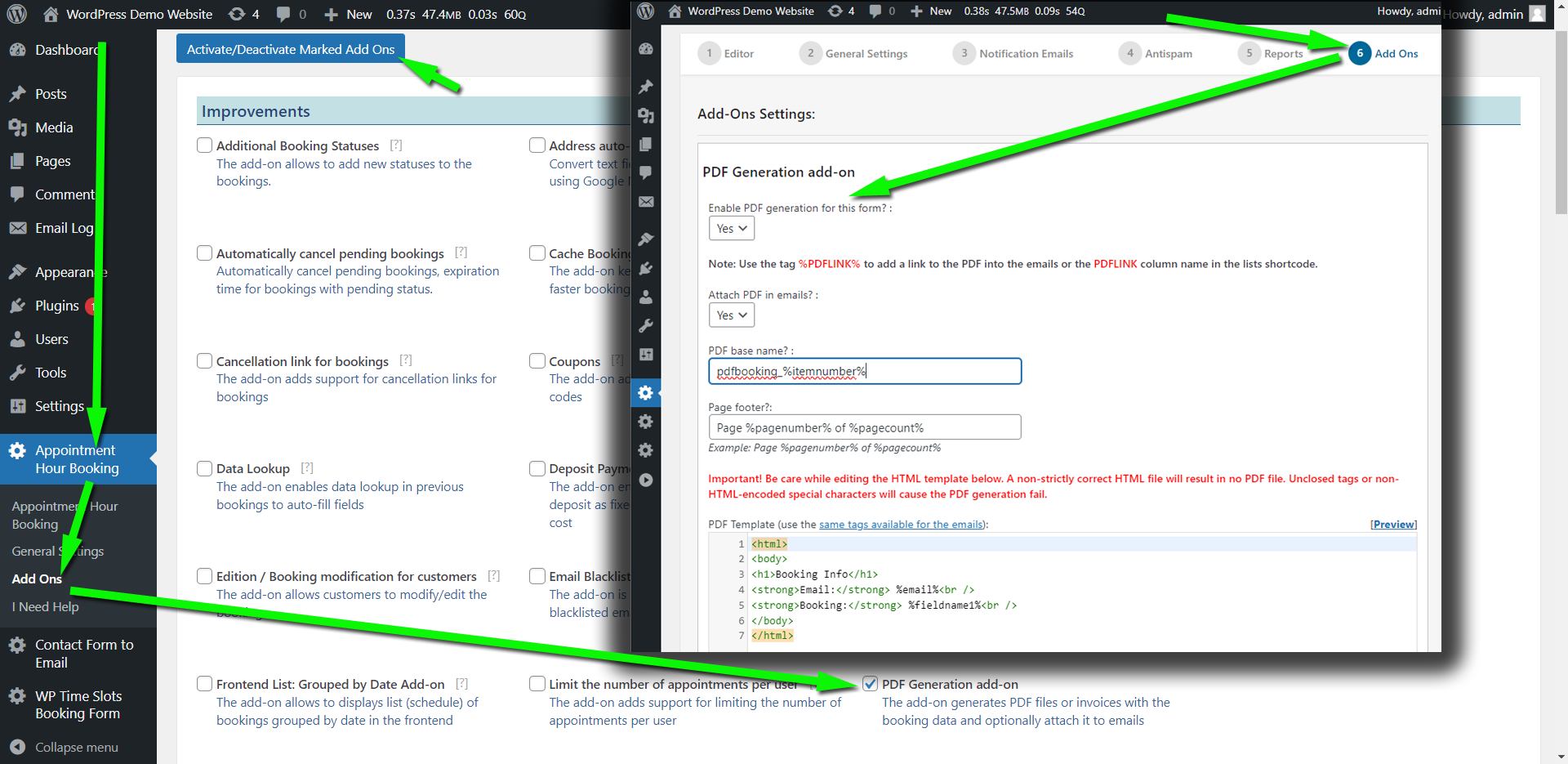The image size is (1568, 764).
Task: Click the Pages icon in sidebar
Action: (18, 161)
